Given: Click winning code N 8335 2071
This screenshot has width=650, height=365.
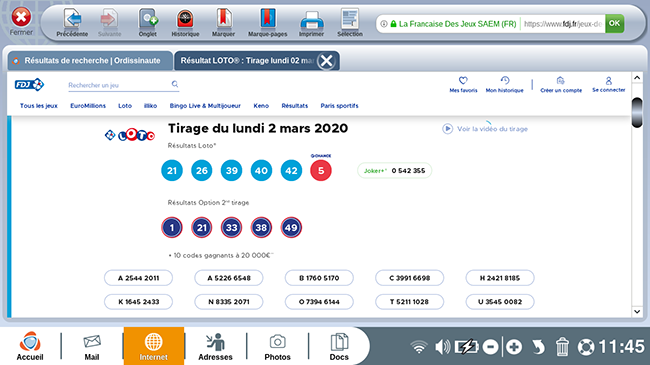Looking at the screenshot, I should click(x=229, y=302).
